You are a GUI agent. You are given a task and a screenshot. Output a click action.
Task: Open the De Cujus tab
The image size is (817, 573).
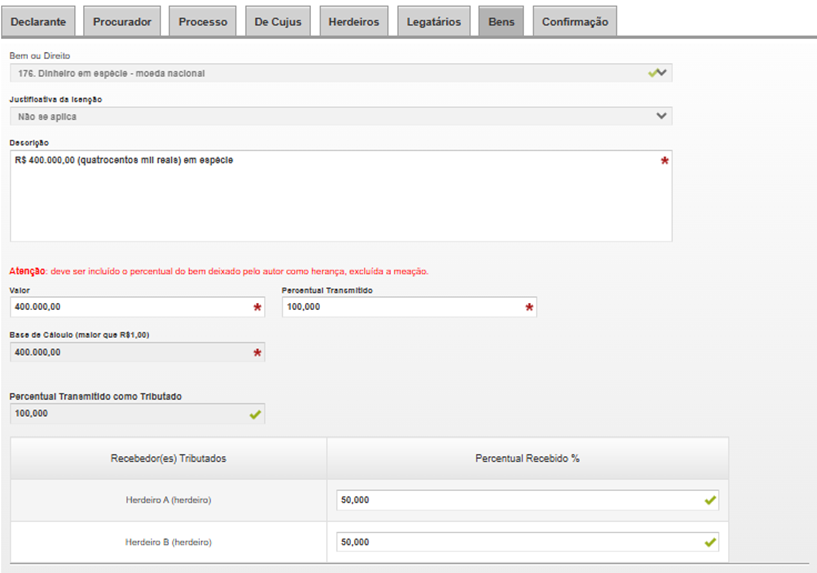[278, 21]
